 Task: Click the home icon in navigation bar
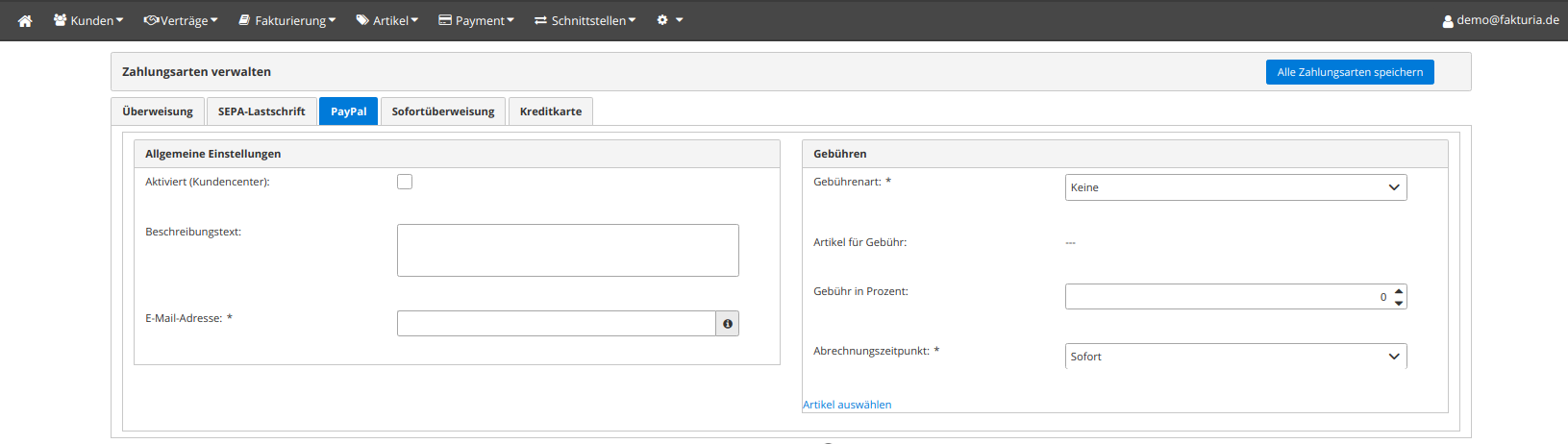point(25,20)
